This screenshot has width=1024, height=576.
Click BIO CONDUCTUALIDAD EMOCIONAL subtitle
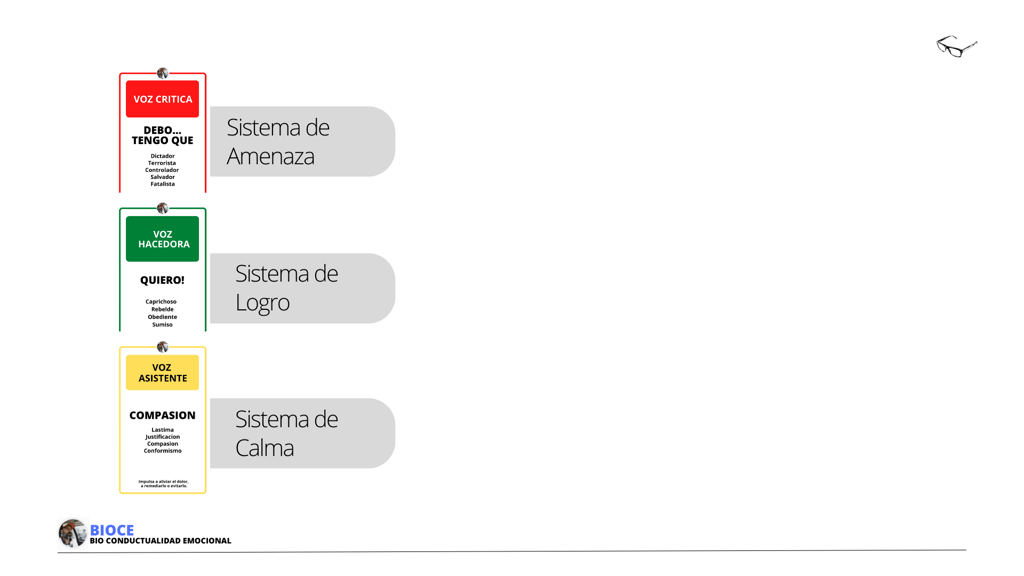point(160,541)
